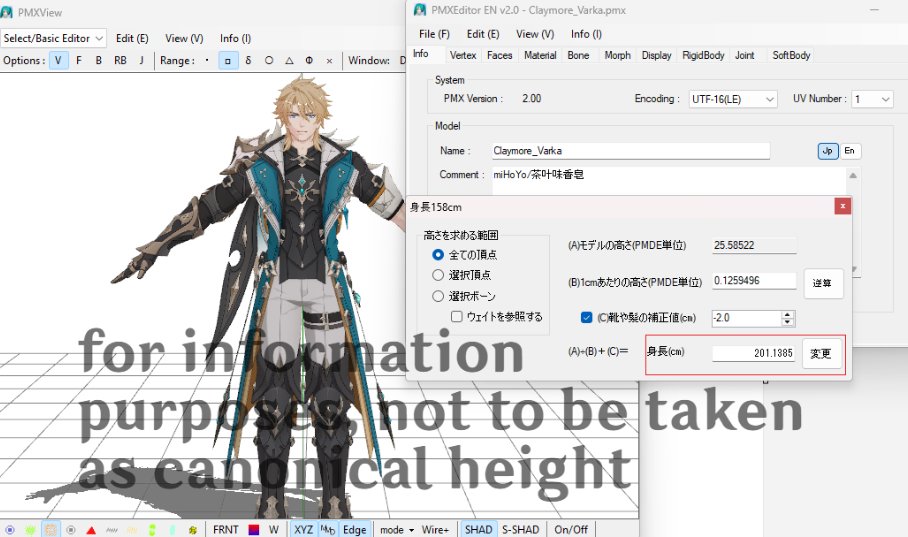The height and width of the screenshot is (537, 908).
Task: Switch to the Joint tab
Action: [x=745, y=55]
